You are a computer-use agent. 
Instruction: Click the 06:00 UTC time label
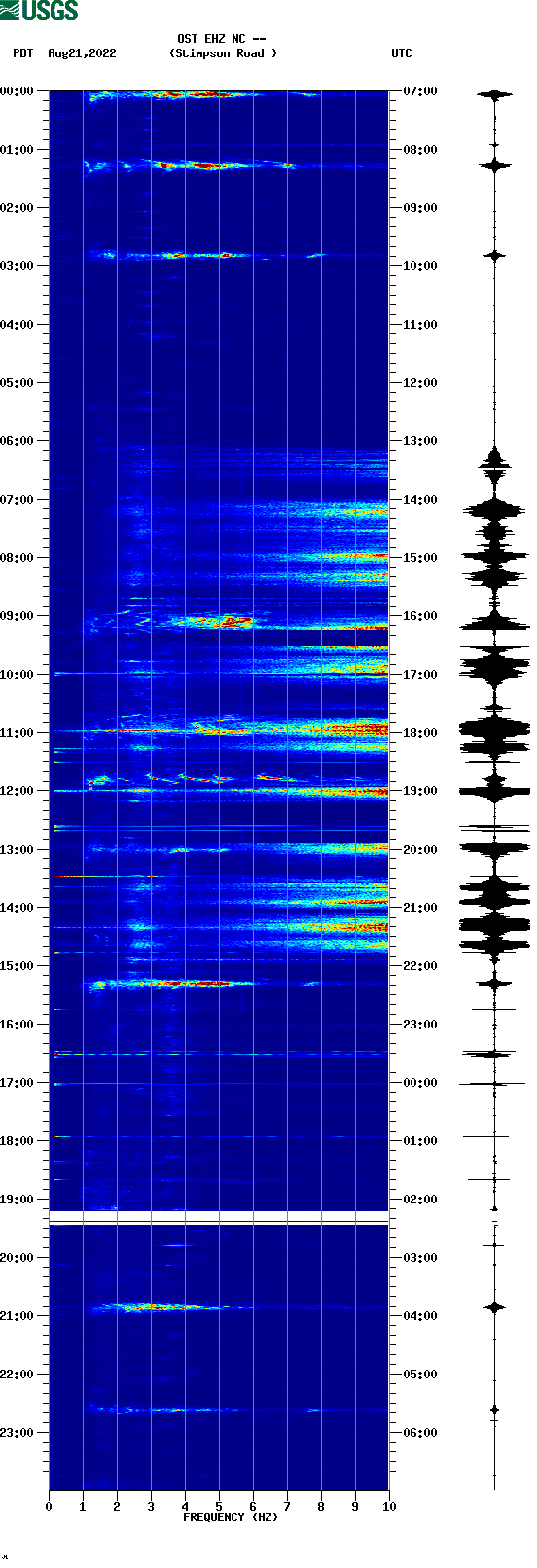tap(420, 1433)
